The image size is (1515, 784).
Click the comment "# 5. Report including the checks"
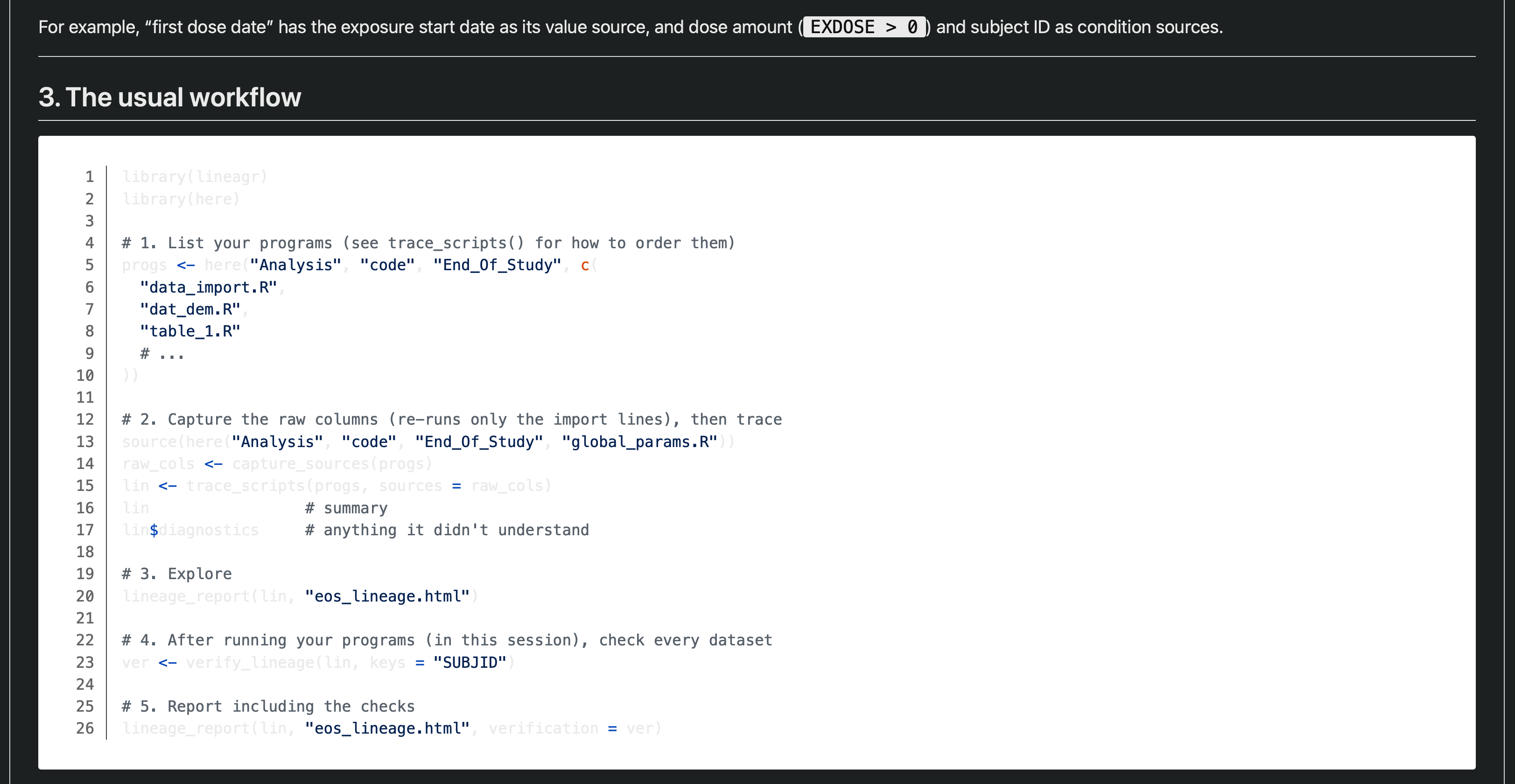click(268, 707)
